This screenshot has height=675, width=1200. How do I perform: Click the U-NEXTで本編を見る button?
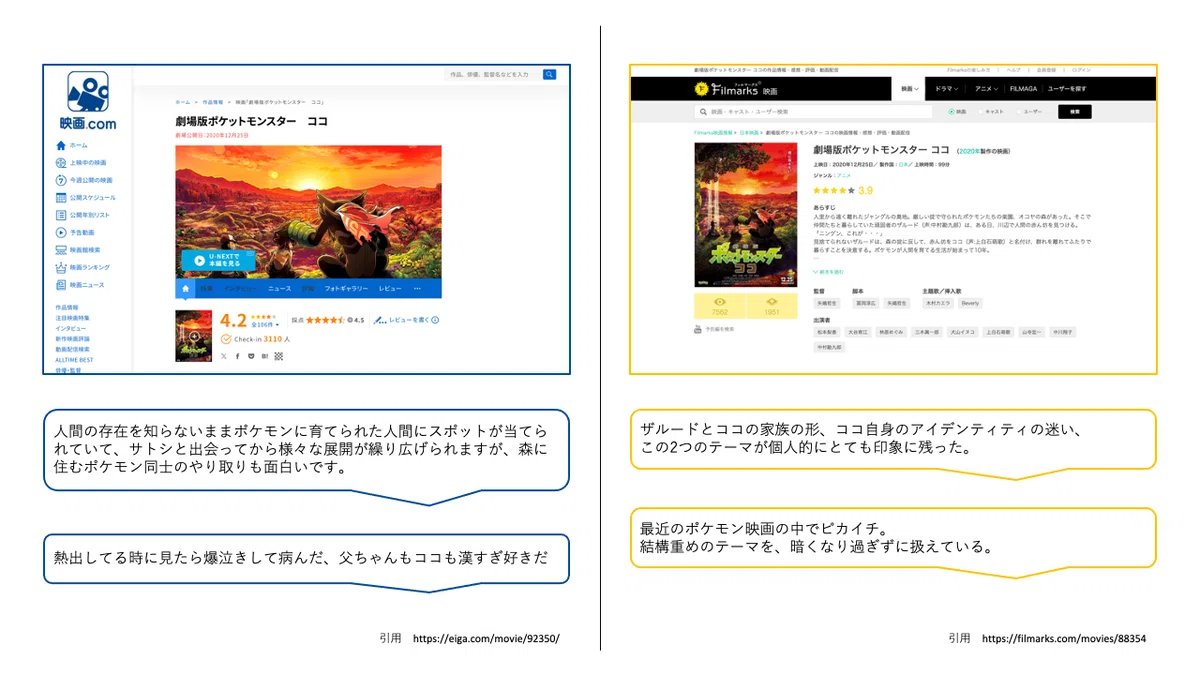[x=217, y=260]
